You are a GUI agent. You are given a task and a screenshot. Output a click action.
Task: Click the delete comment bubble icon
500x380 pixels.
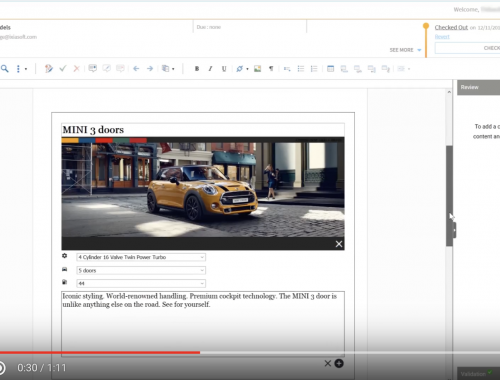(x=120, y=68)
